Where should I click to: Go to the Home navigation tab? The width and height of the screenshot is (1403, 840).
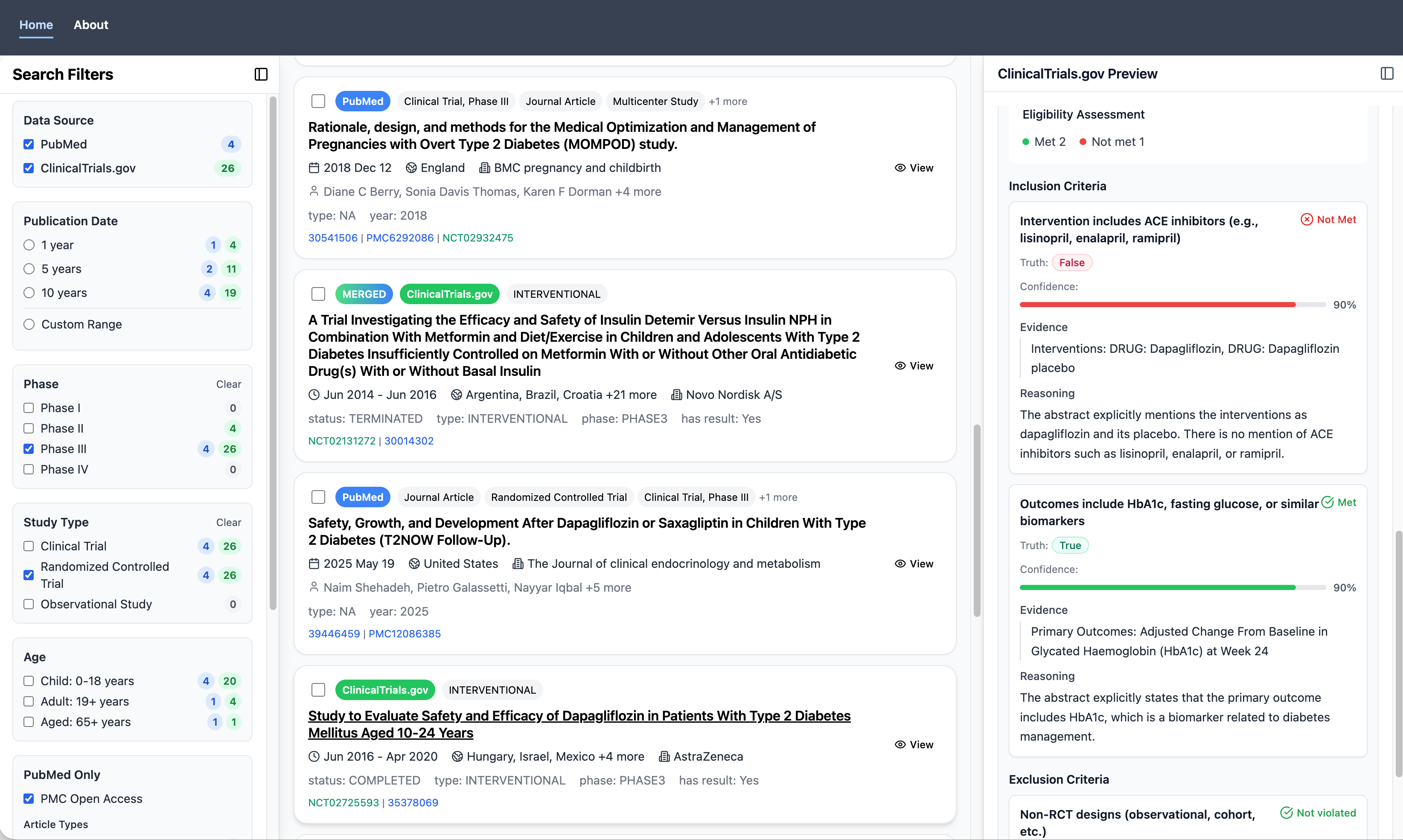tap(36, 25)
